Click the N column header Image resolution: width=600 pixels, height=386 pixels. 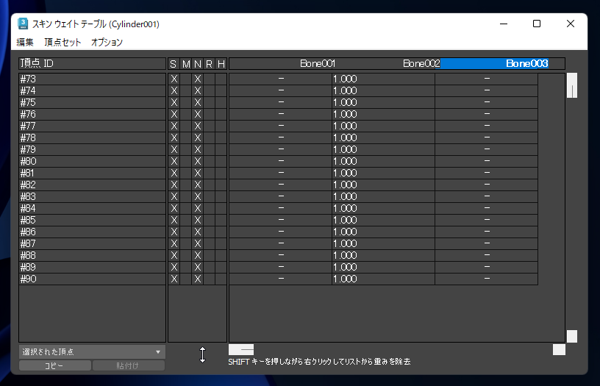(x=197, y=64)
